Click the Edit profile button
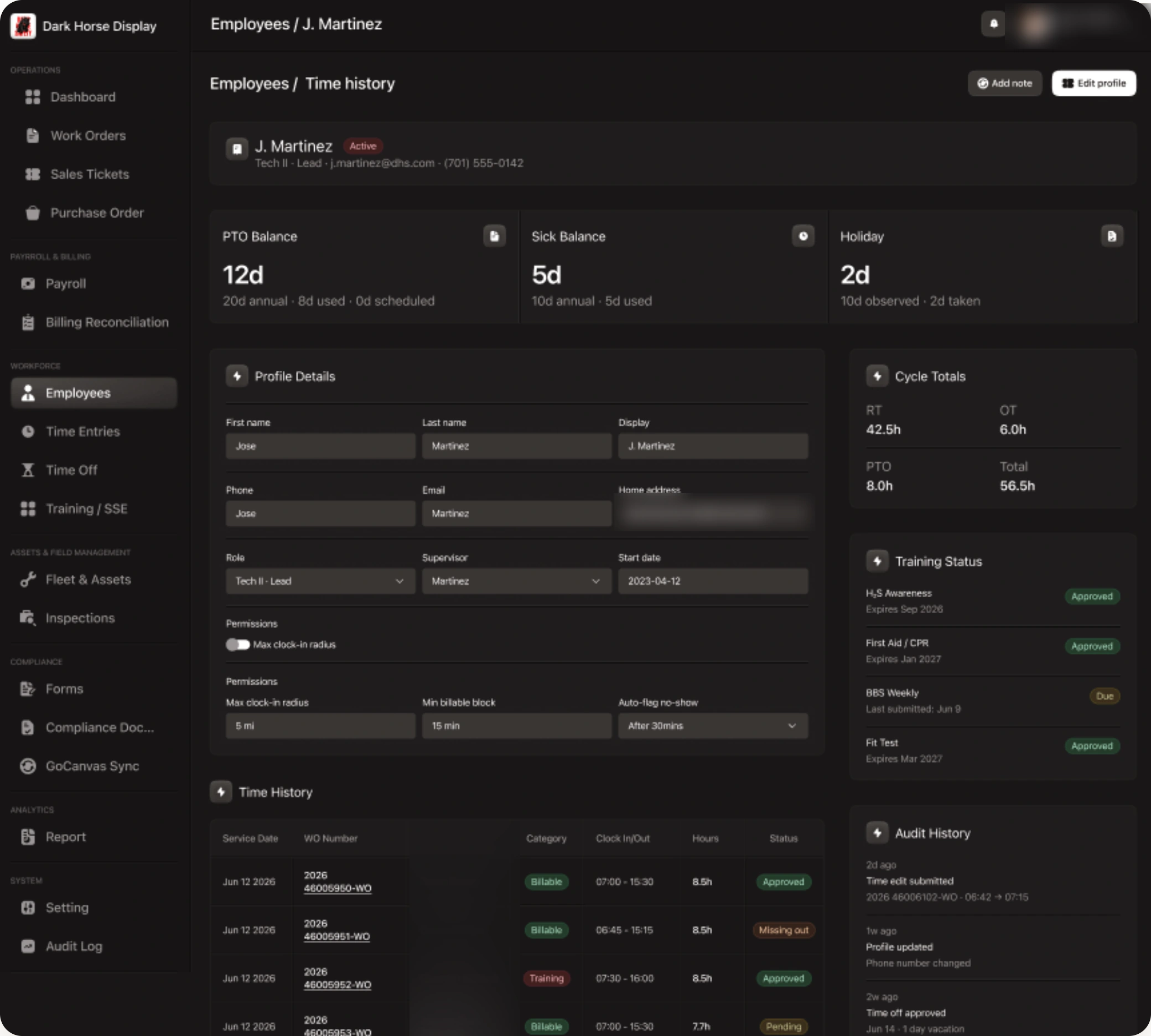 coord(1093,83)
